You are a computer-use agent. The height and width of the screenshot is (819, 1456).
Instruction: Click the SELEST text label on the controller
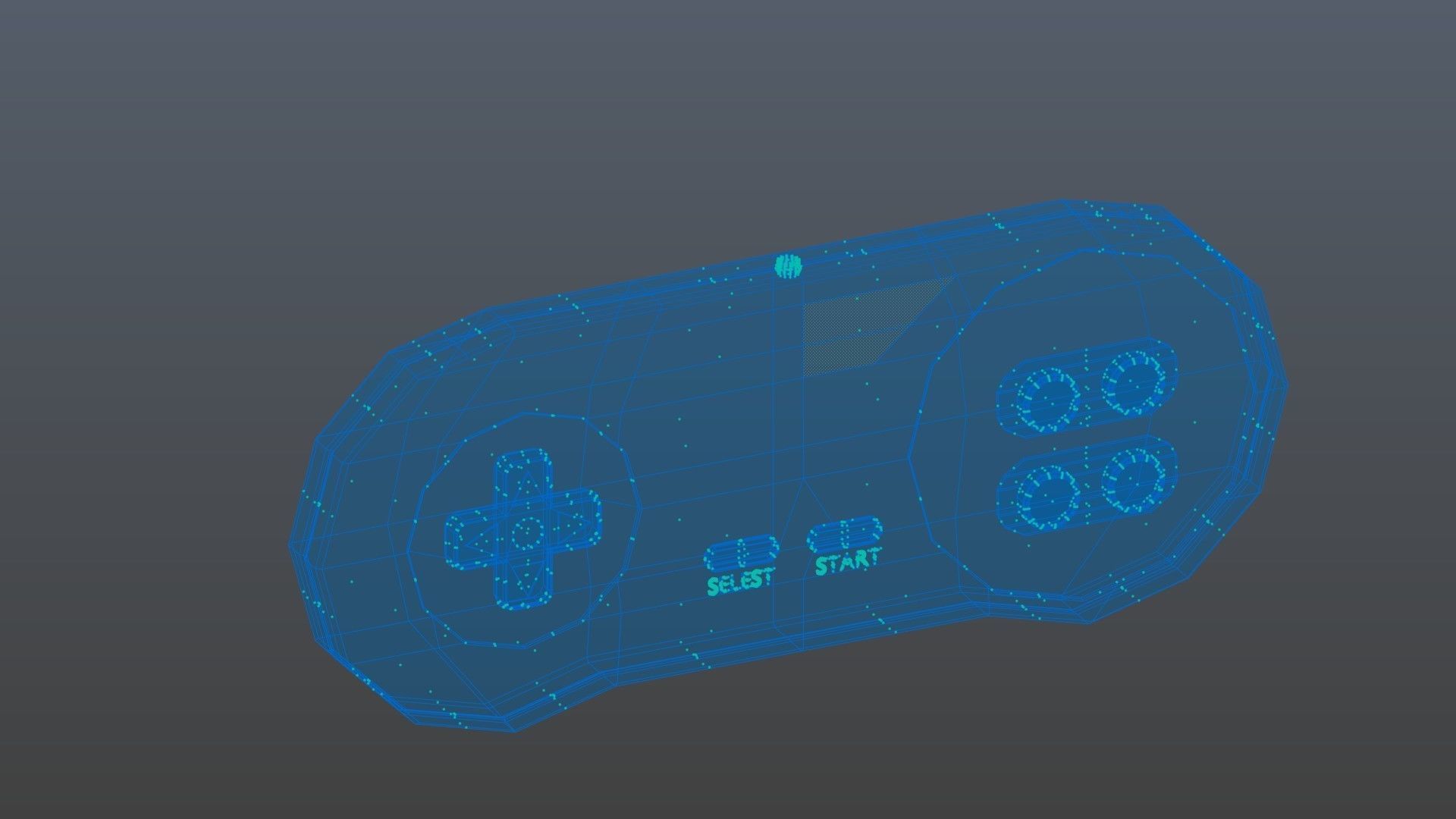point(740,582)
